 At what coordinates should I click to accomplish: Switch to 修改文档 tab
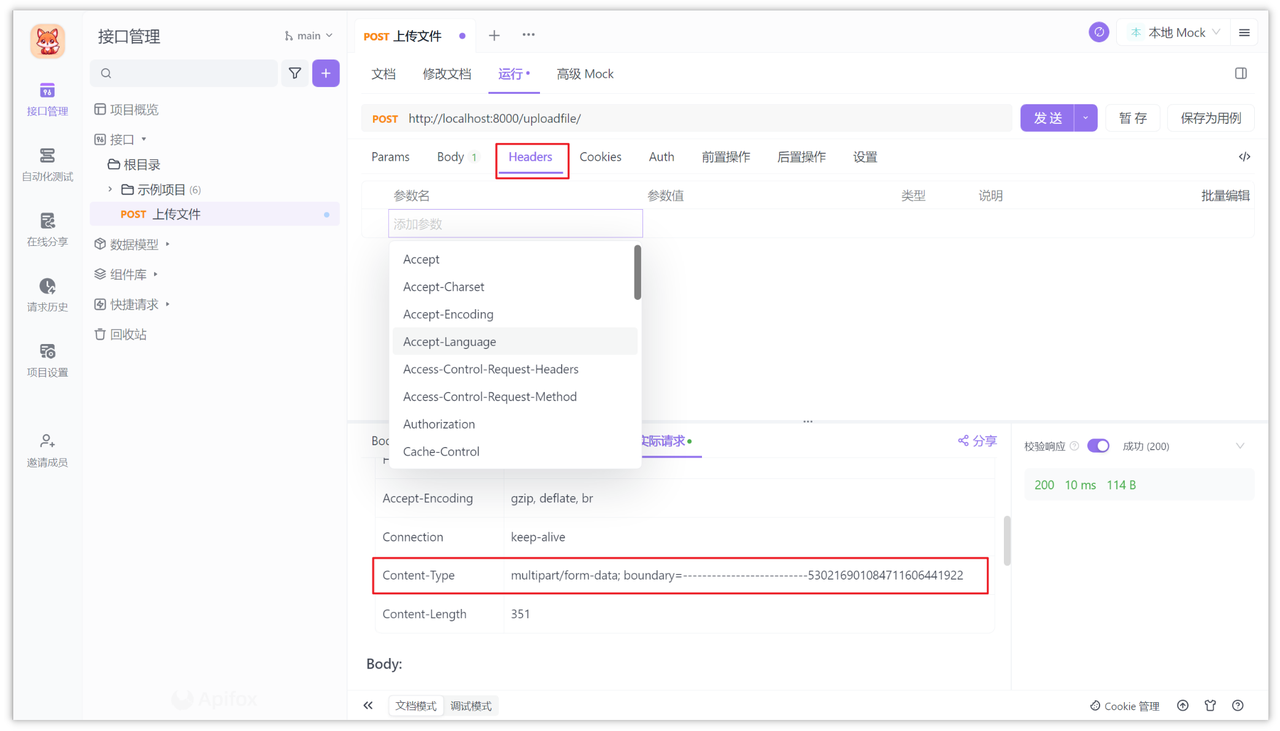447,74
